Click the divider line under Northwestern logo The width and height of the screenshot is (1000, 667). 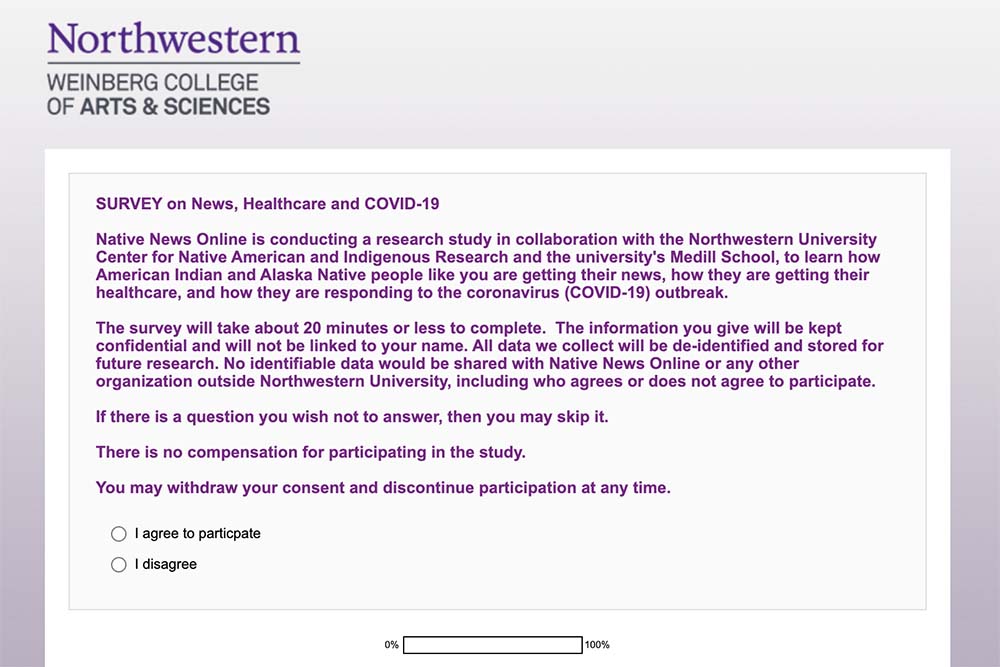point(173,63)
